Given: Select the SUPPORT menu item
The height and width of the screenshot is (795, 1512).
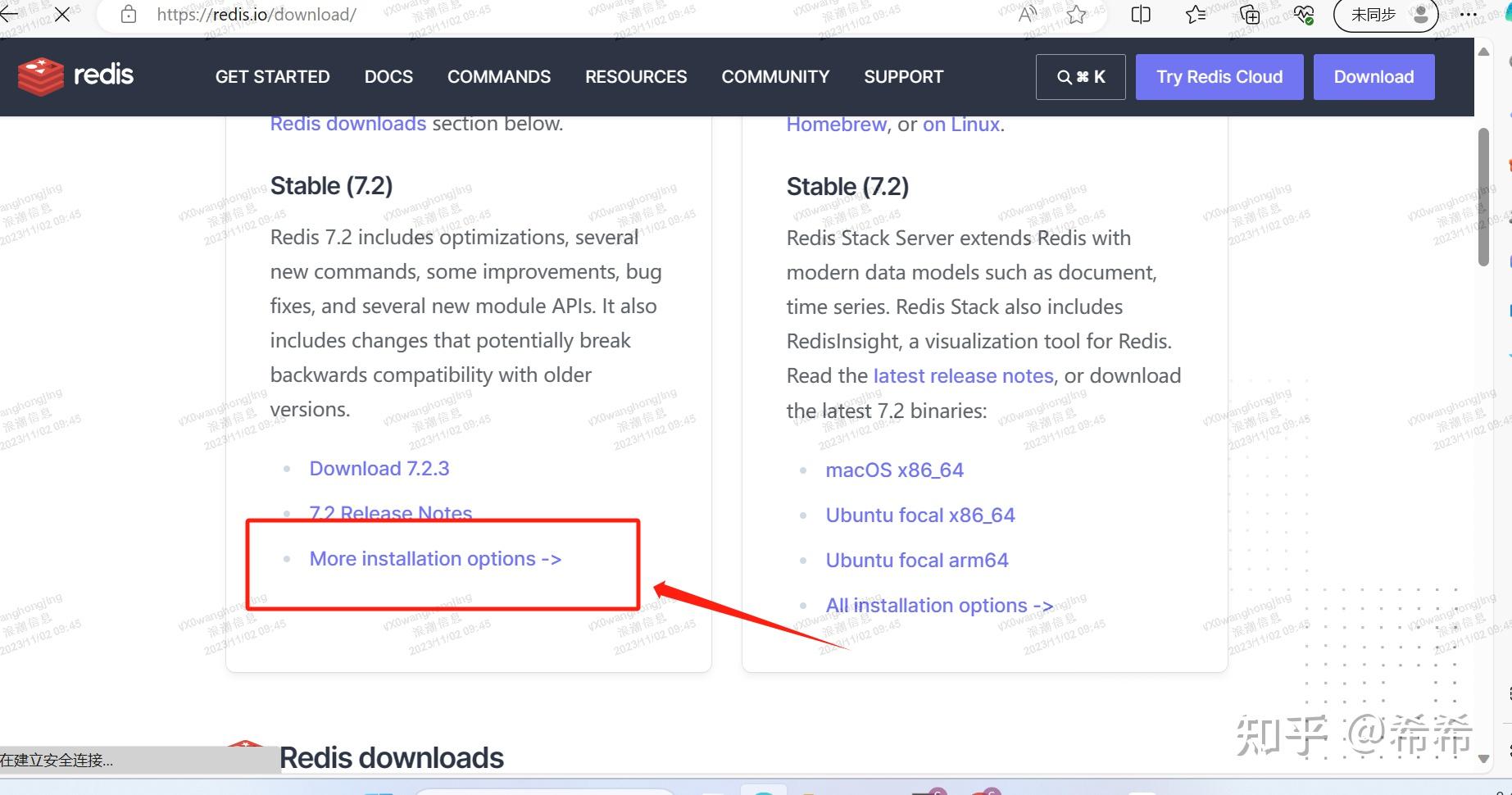Looking at the screenshot, I should coord(903,76).
